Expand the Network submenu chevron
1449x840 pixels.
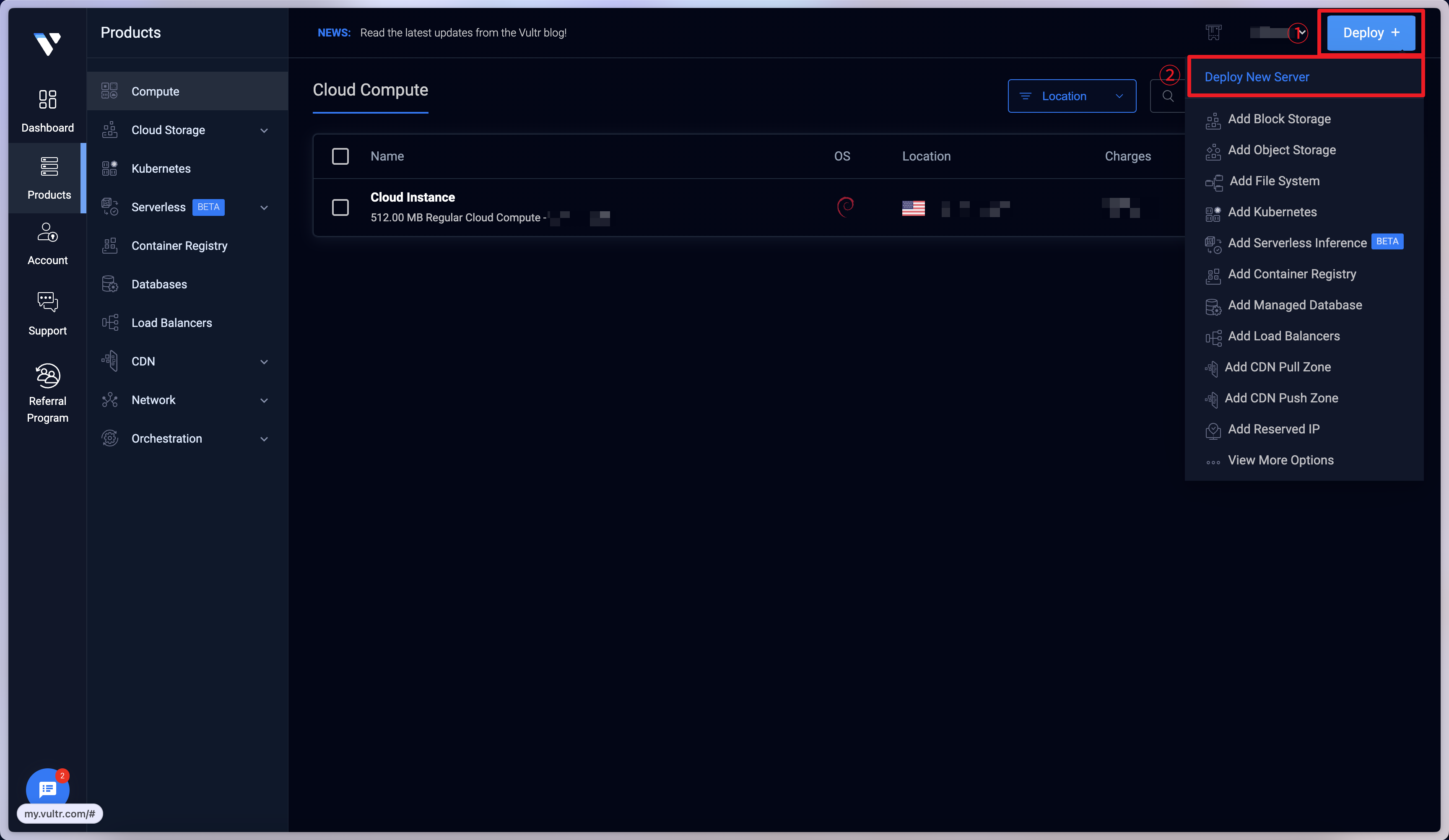click(263, 400)
